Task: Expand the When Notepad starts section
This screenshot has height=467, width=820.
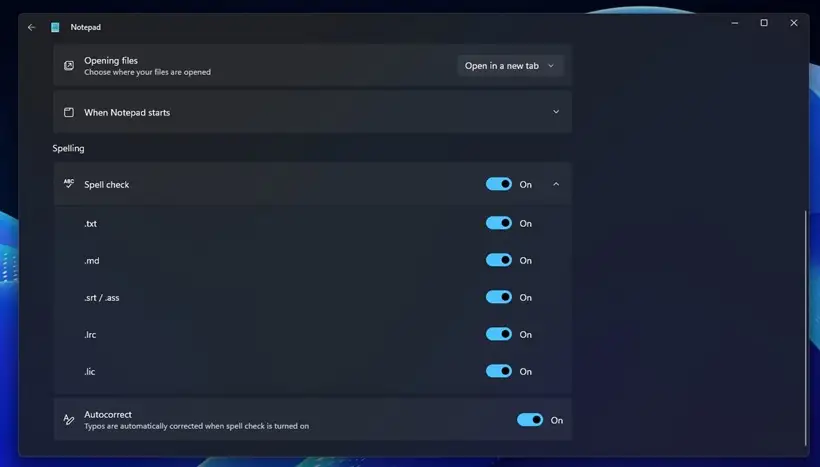Action: [x=556, y=112]
